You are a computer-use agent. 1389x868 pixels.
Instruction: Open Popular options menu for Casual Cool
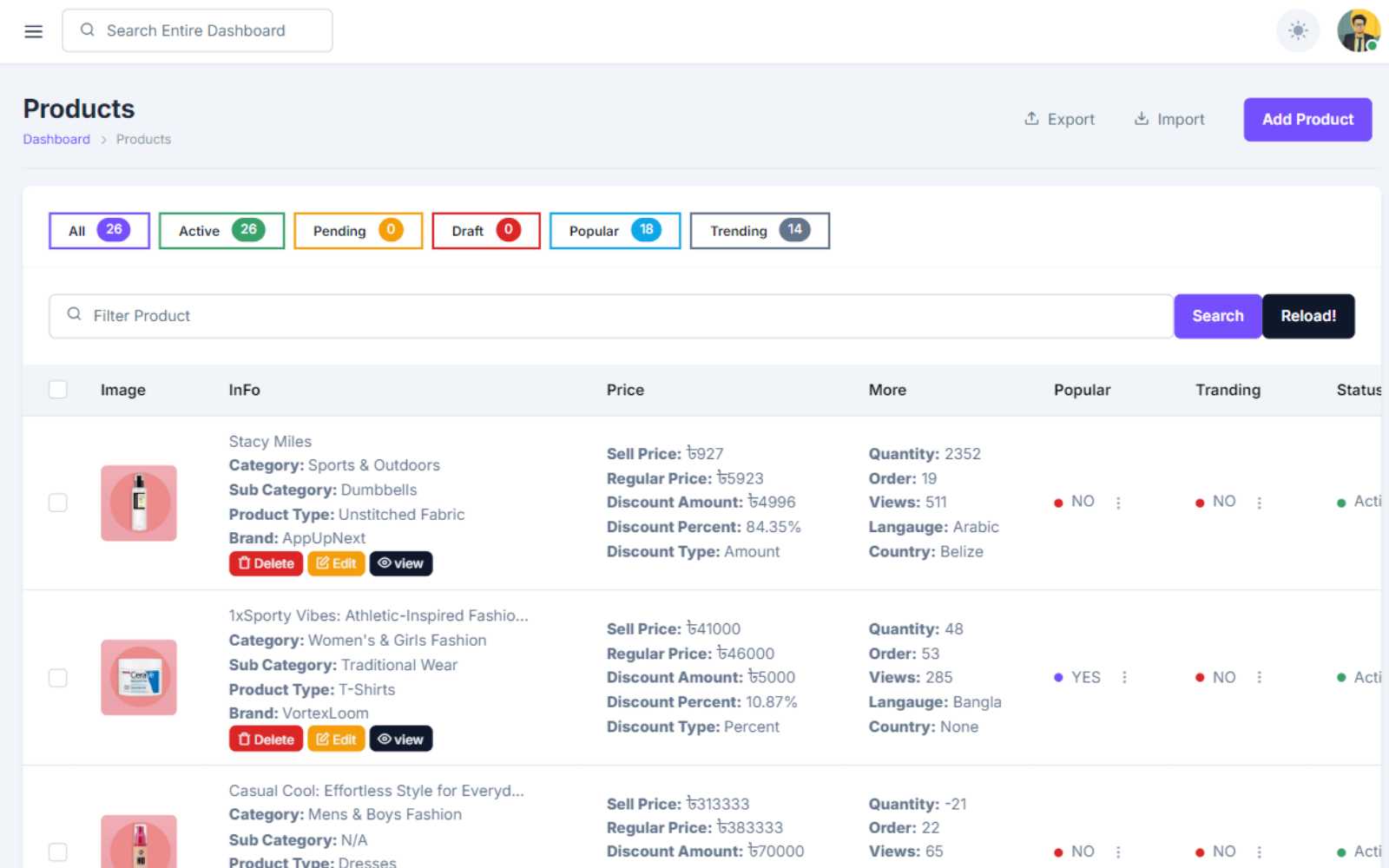point(1118,852)
